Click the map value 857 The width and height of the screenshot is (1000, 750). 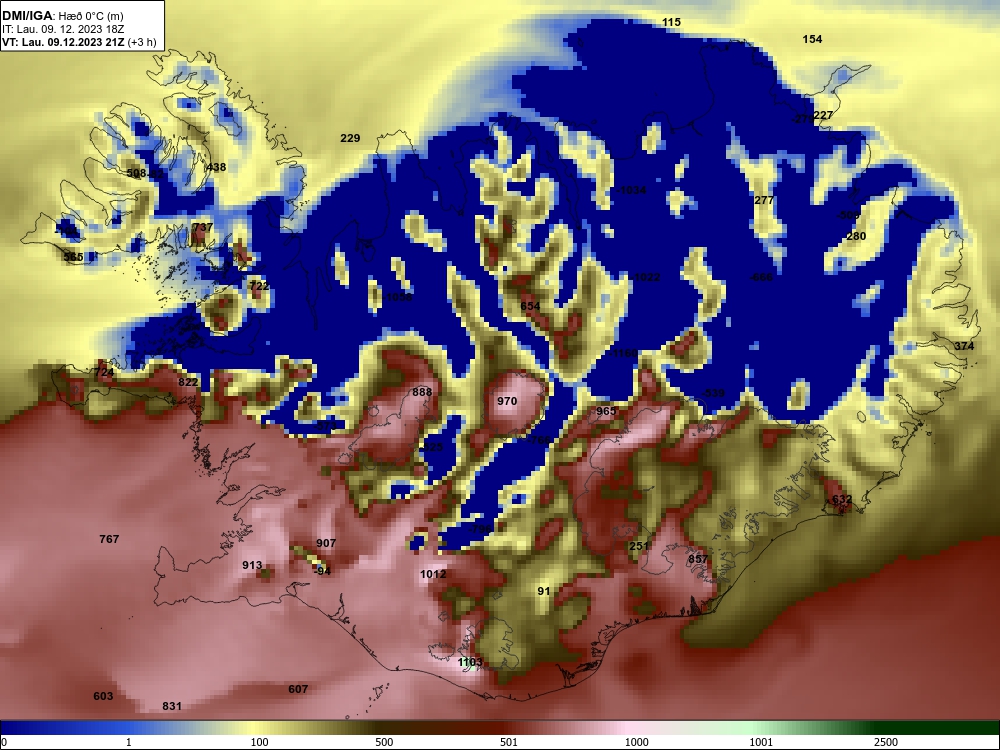(698, 559)
